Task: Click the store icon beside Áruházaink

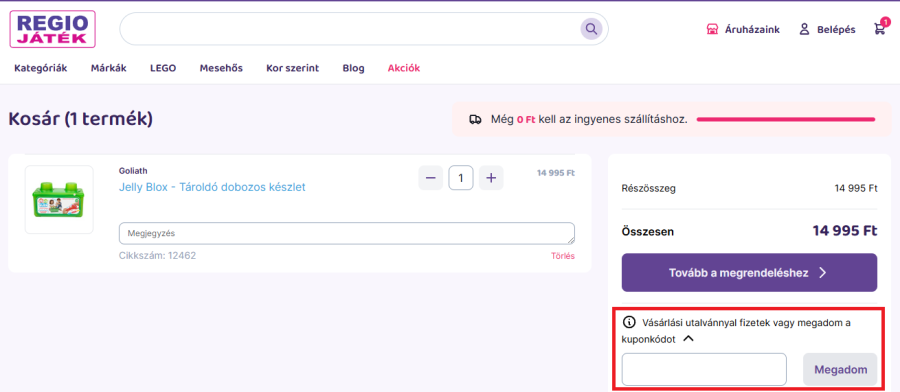Action: pos(712,29)
